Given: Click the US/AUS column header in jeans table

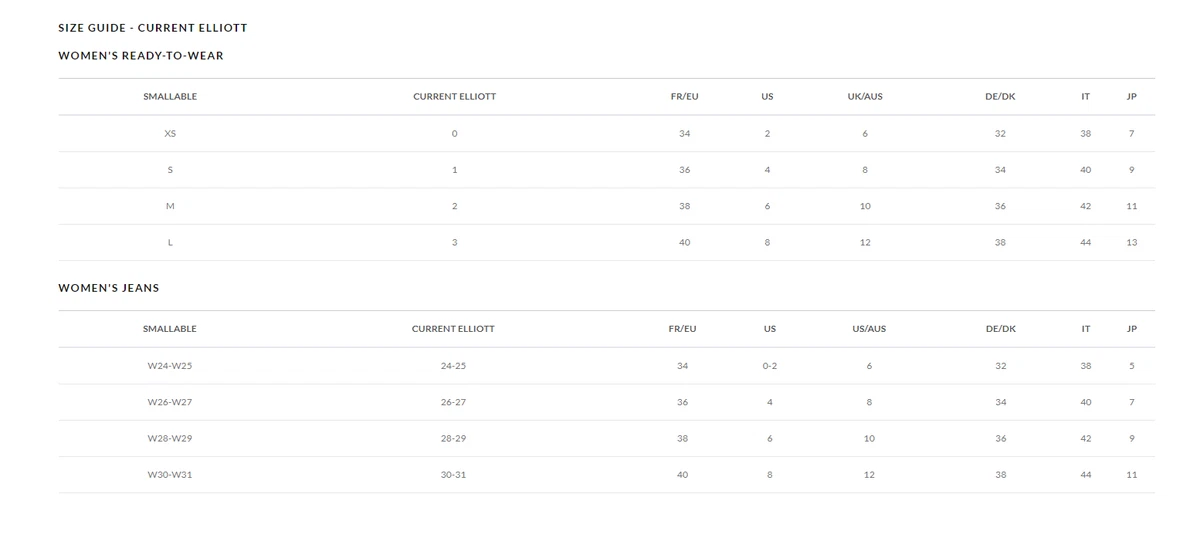Looking at the screenshot, I should click(x=869, y=329).
